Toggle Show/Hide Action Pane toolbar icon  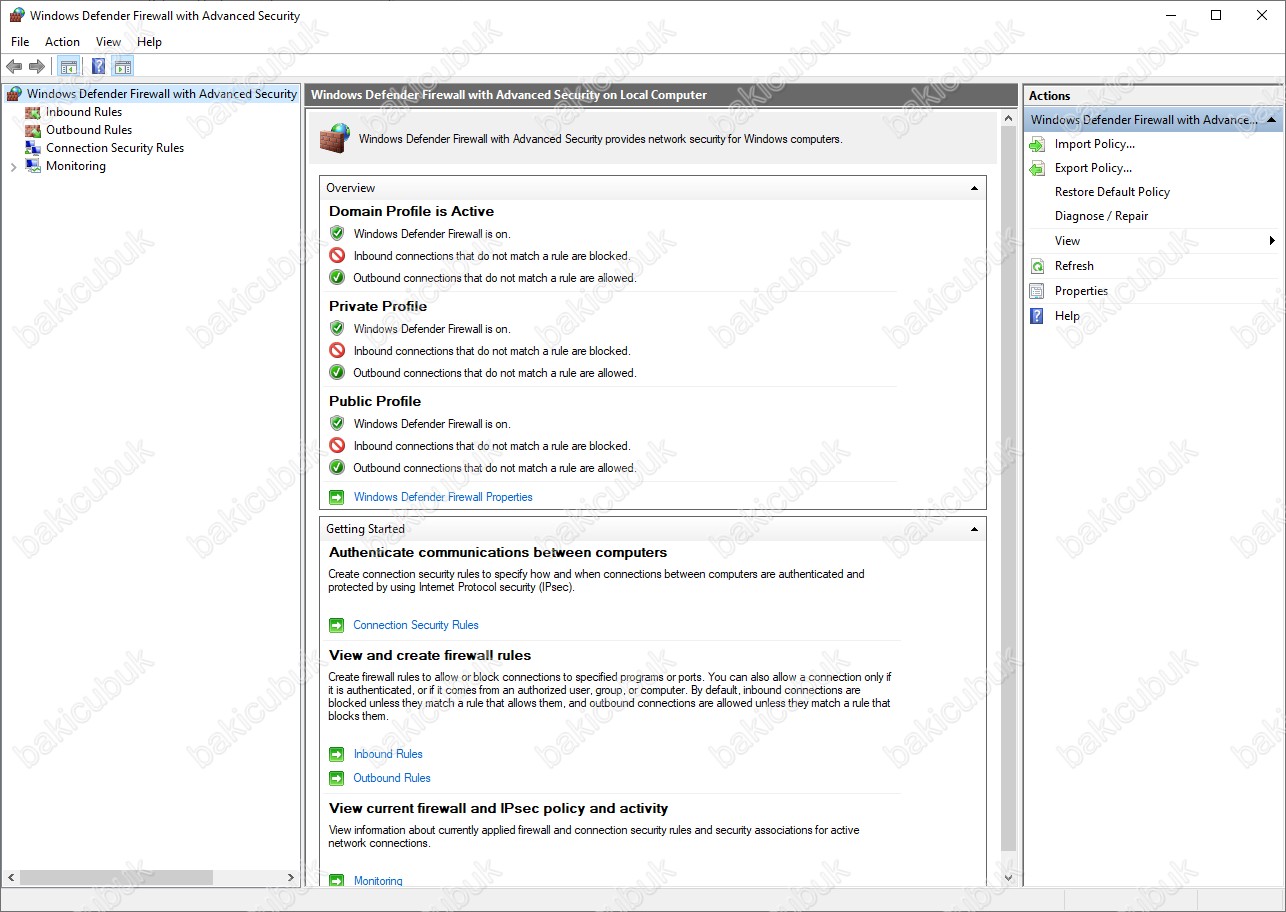click(x=123, y=67)
